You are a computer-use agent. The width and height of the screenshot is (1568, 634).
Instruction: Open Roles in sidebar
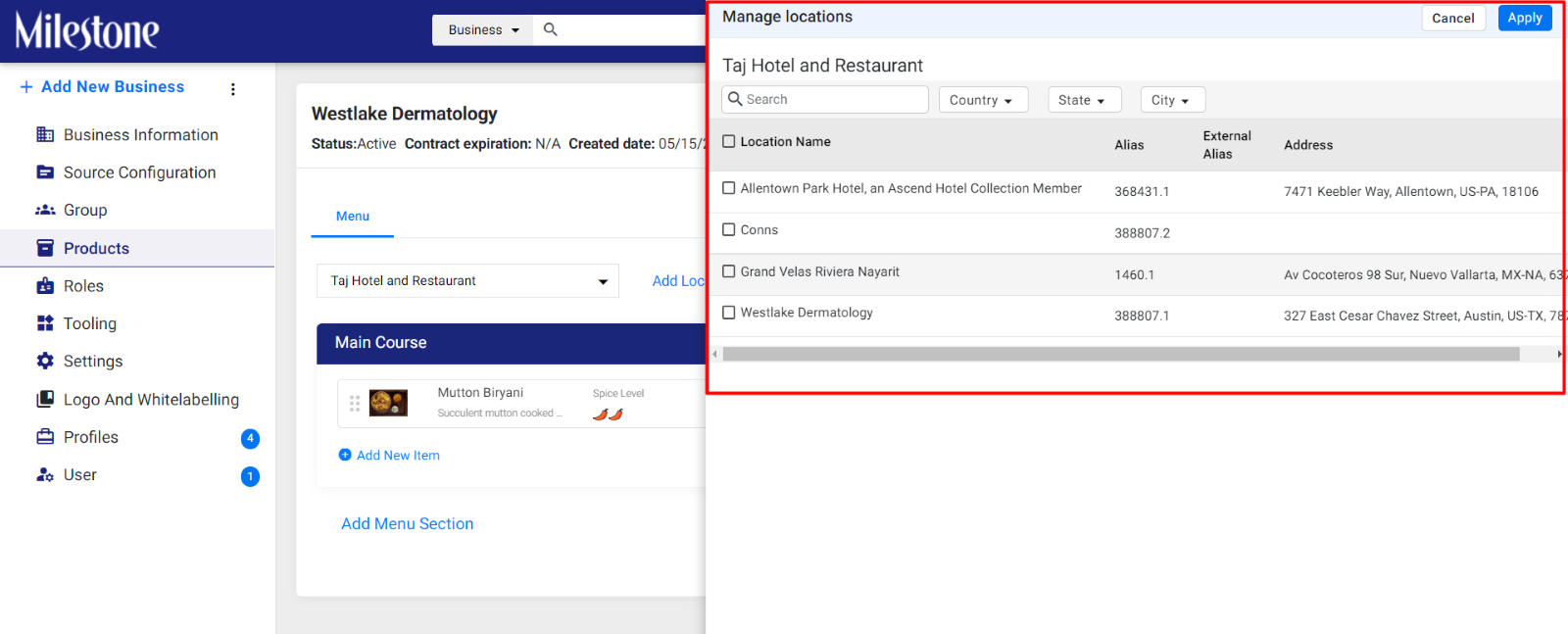pos(83,286)
